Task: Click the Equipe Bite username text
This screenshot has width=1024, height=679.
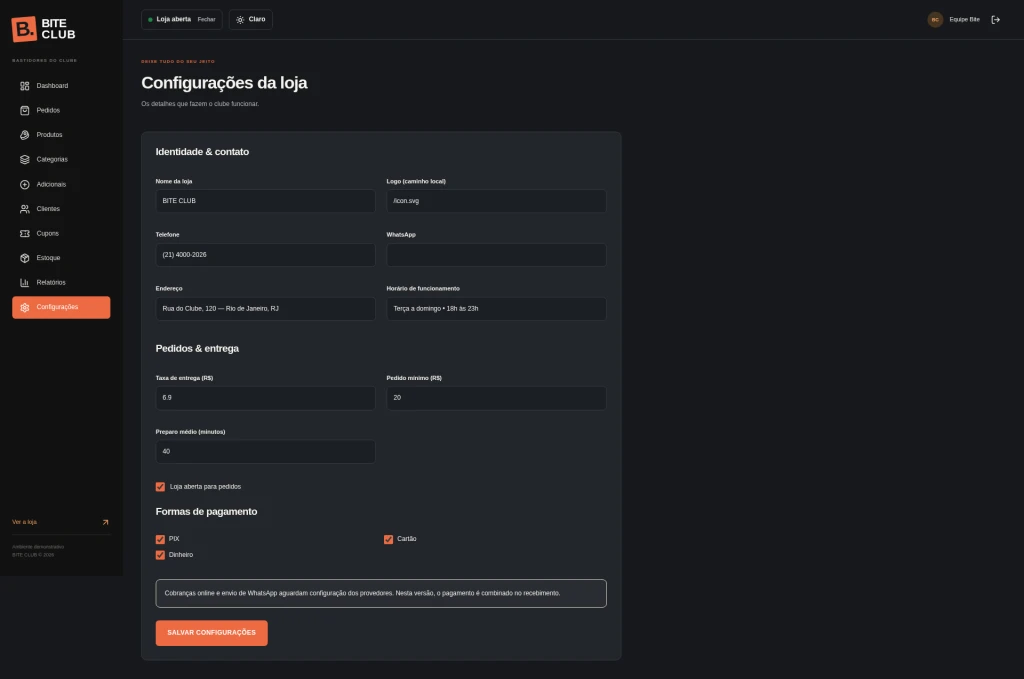Action: [965, 20]
